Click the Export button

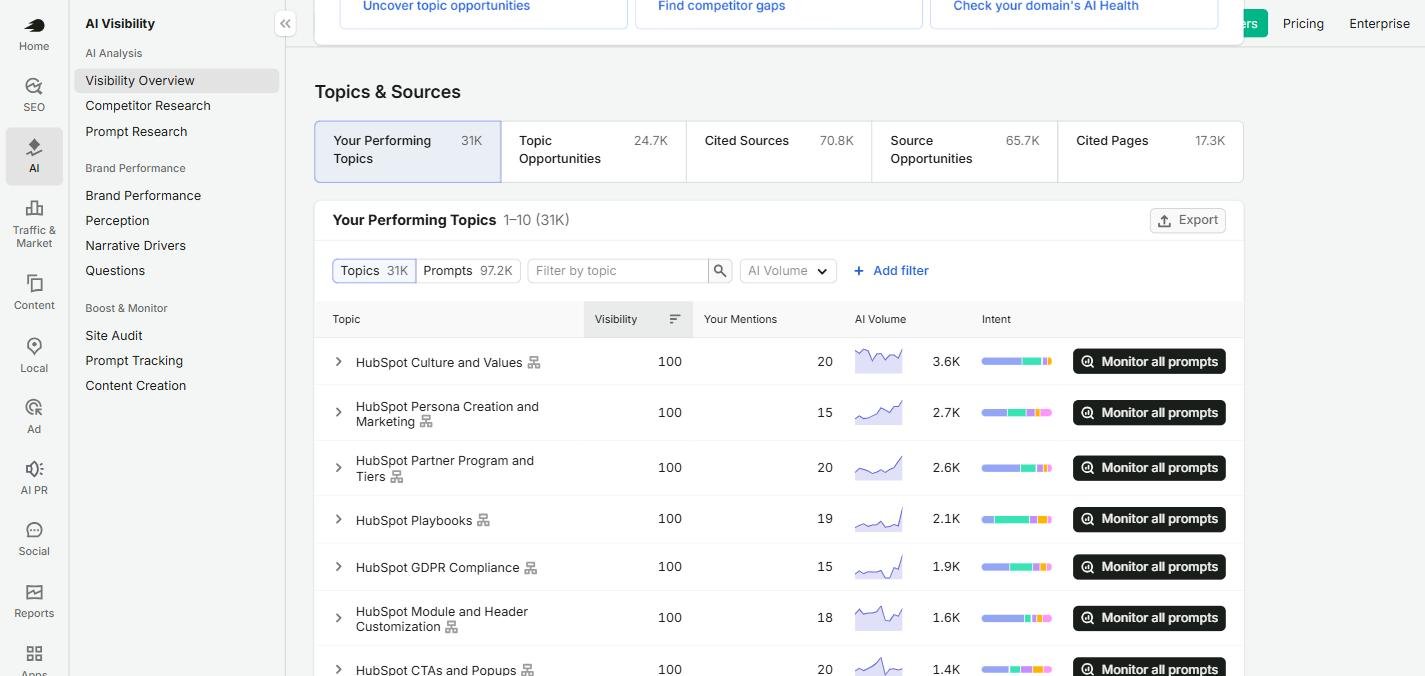click(1188, 221)
